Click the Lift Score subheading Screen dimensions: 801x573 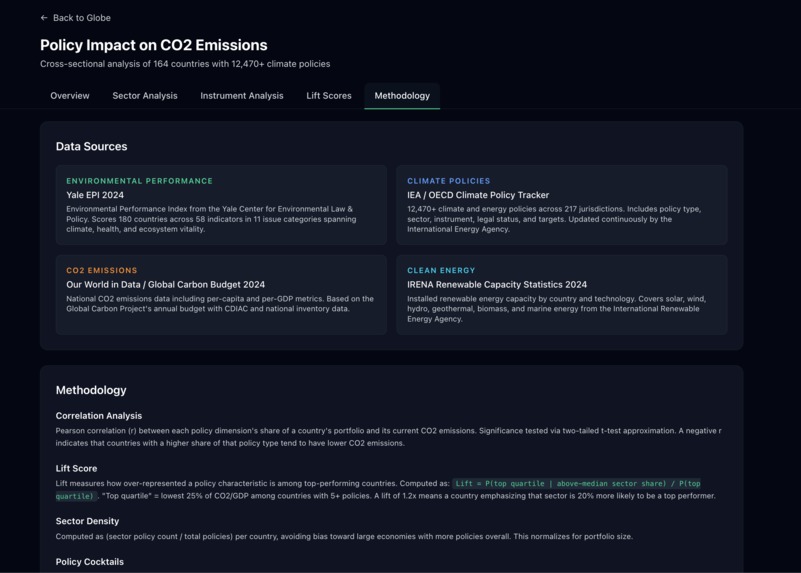[76, 468]
